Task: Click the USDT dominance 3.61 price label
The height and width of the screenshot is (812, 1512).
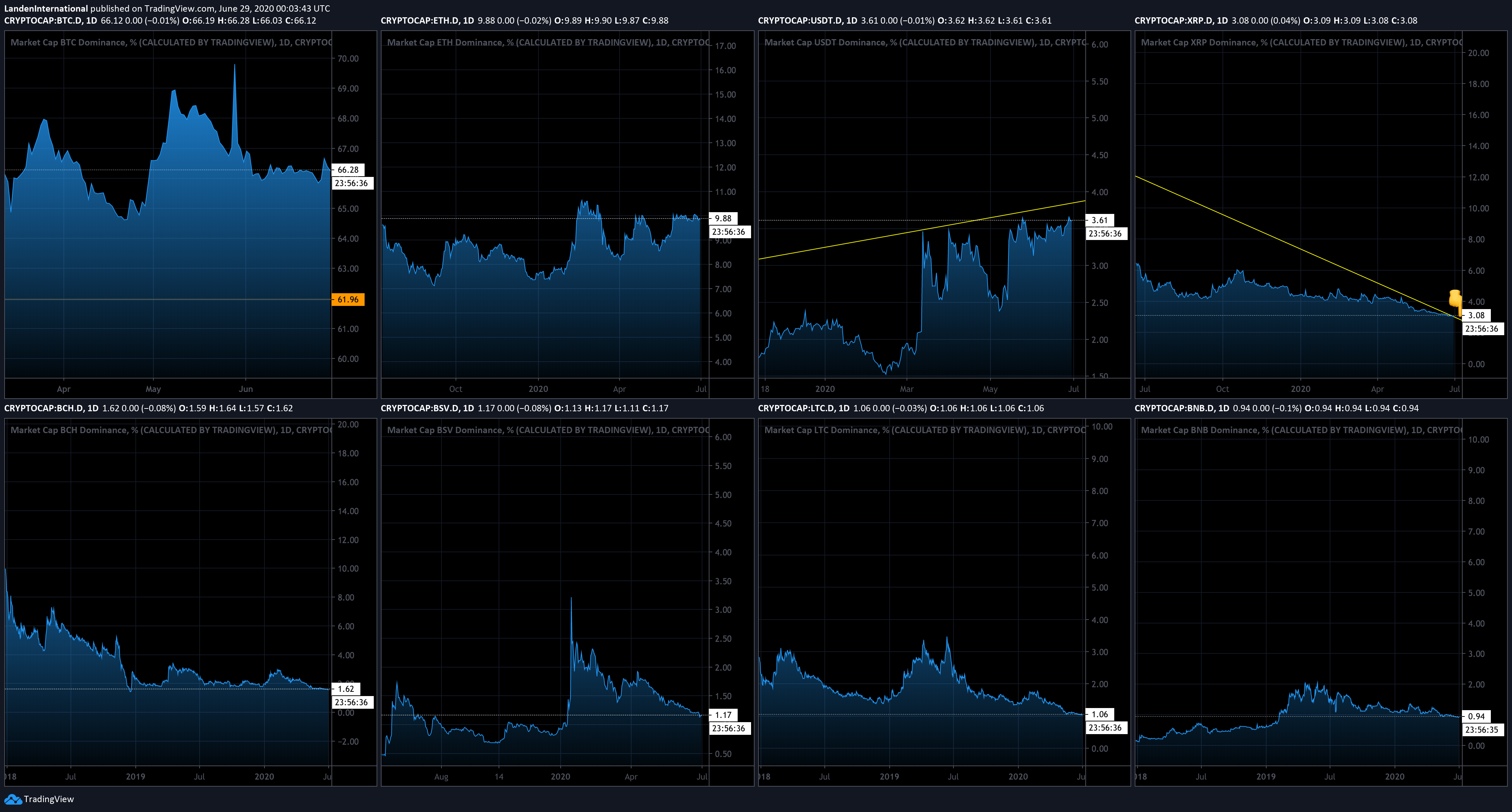Action: coord(1100,220)
